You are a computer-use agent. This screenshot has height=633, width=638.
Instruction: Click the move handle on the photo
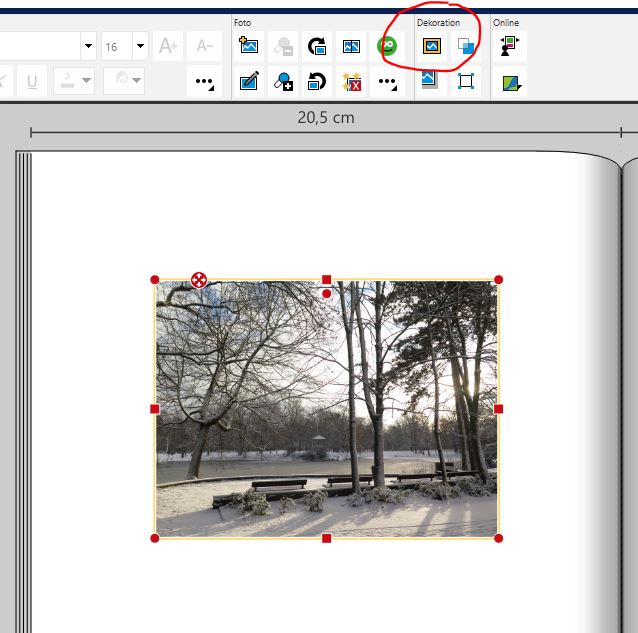click(x=199, y=280)
